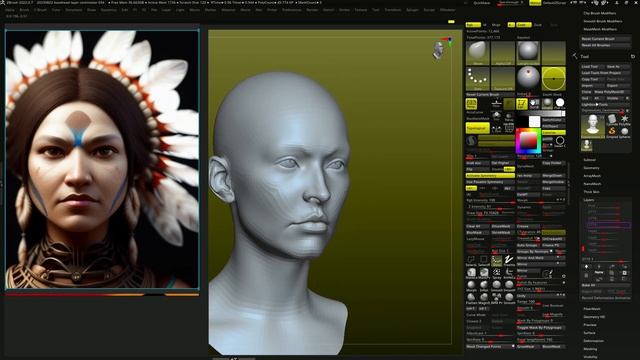Screen dimensions: 640x360
Task: Click the ZBrush logo icon below Topological
Action: pyautogui.click(x=471, y=140)
